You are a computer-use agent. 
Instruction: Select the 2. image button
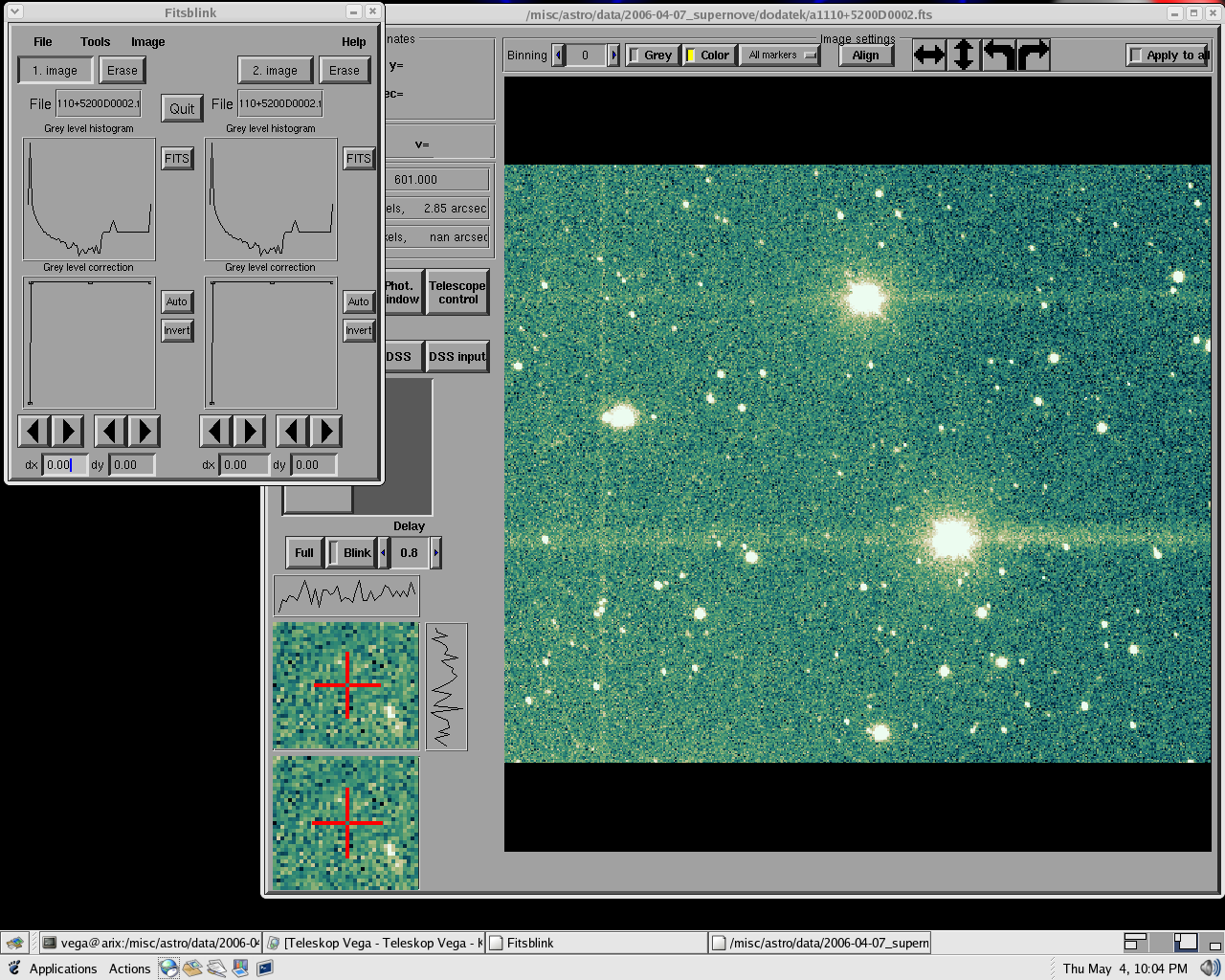pos(275,71)
